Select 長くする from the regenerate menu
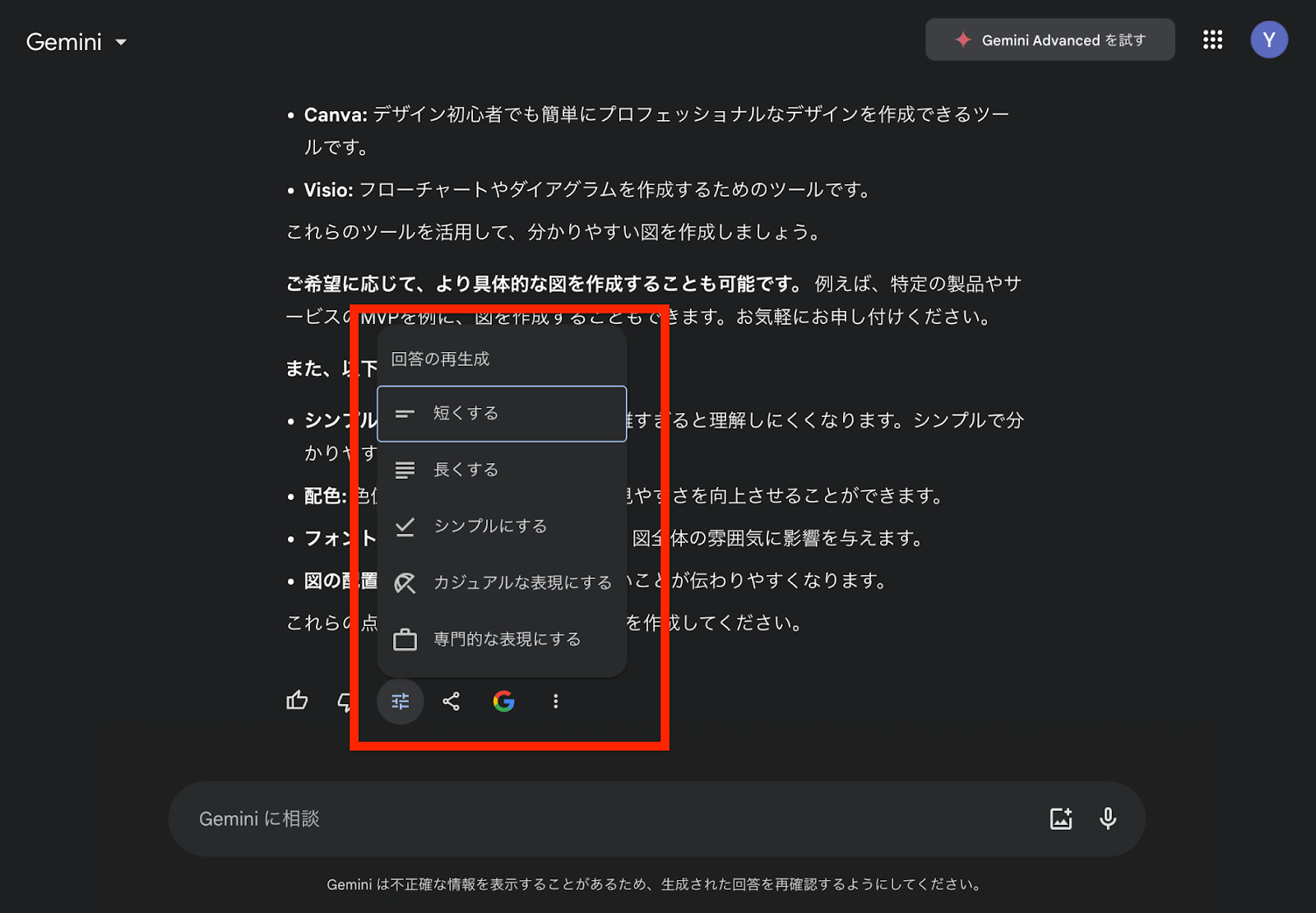 tap(502, 470)
